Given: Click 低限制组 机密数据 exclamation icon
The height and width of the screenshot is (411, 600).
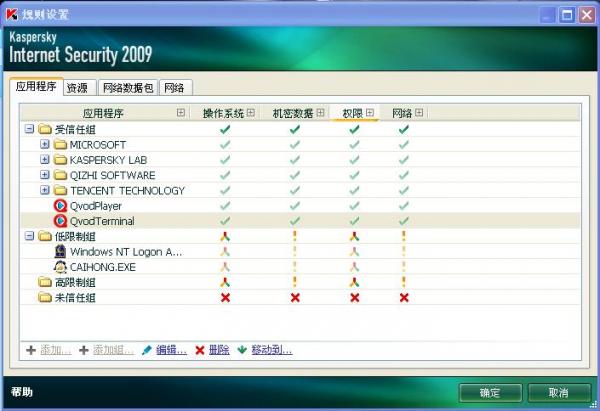Looking at the screenshot, I should (295, 236).
